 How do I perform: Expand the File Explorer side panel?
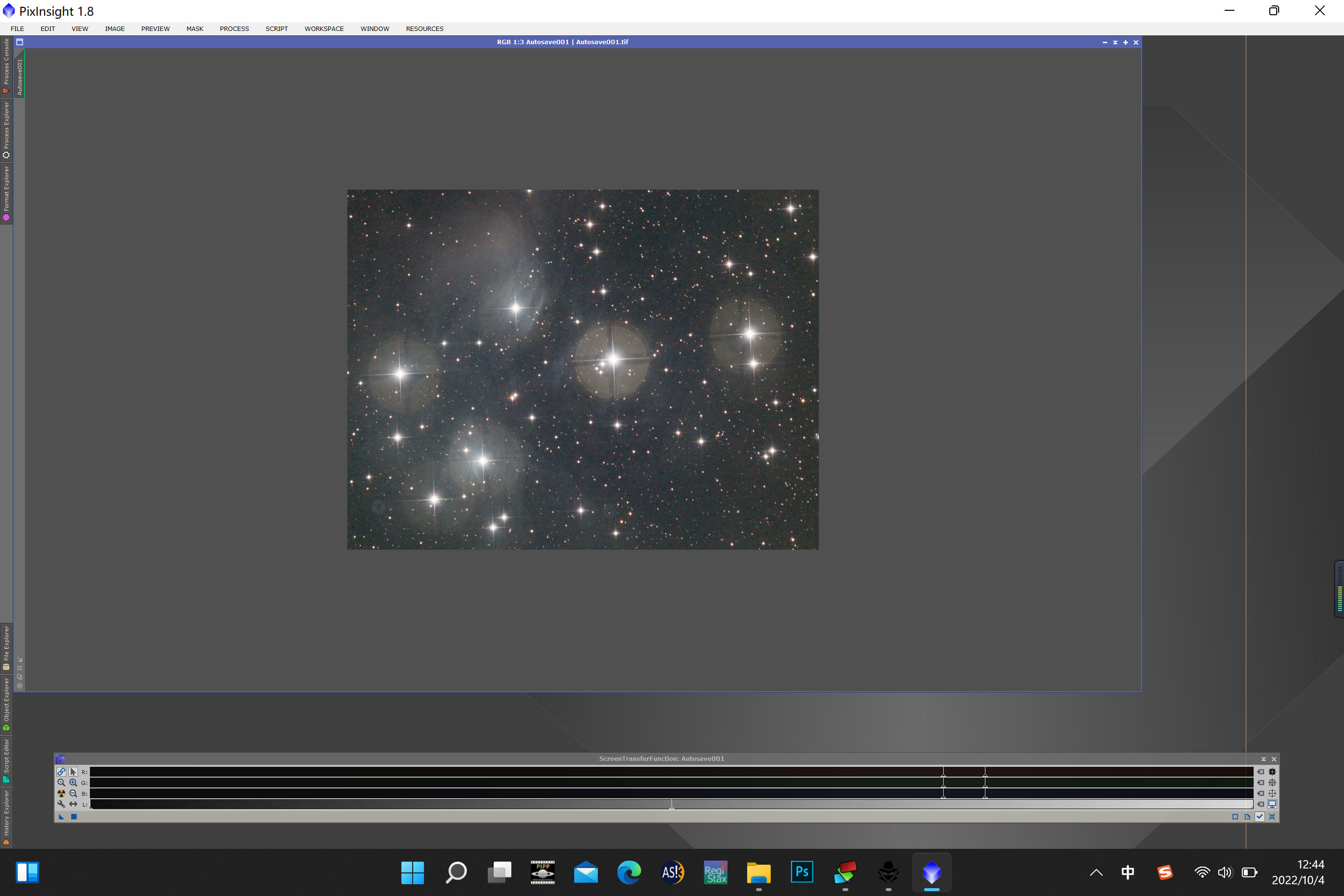pyautogui.click(x=6, y=648)
